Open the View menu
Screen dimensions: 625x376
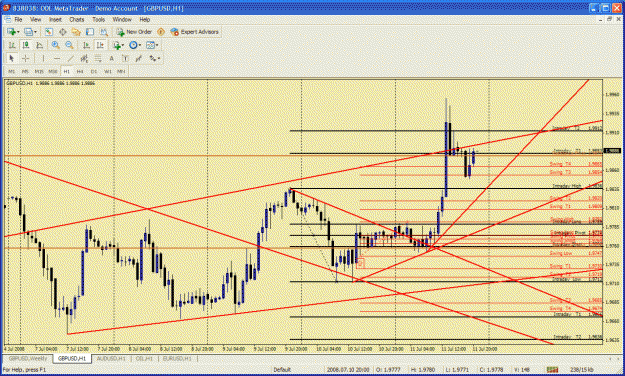[x=35, y=20]
